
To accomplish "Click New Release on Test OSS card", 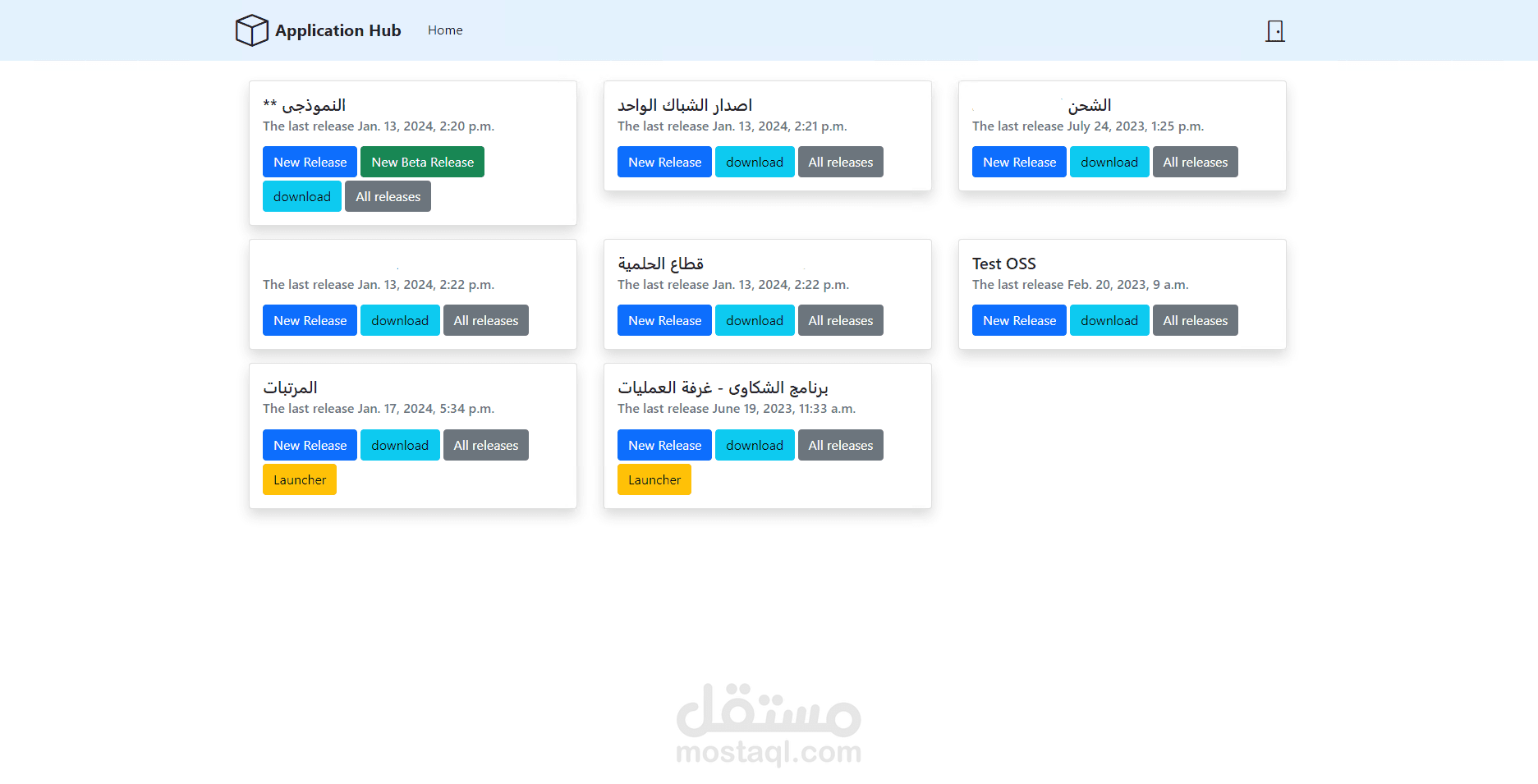I will click(x=1020, y=320).
